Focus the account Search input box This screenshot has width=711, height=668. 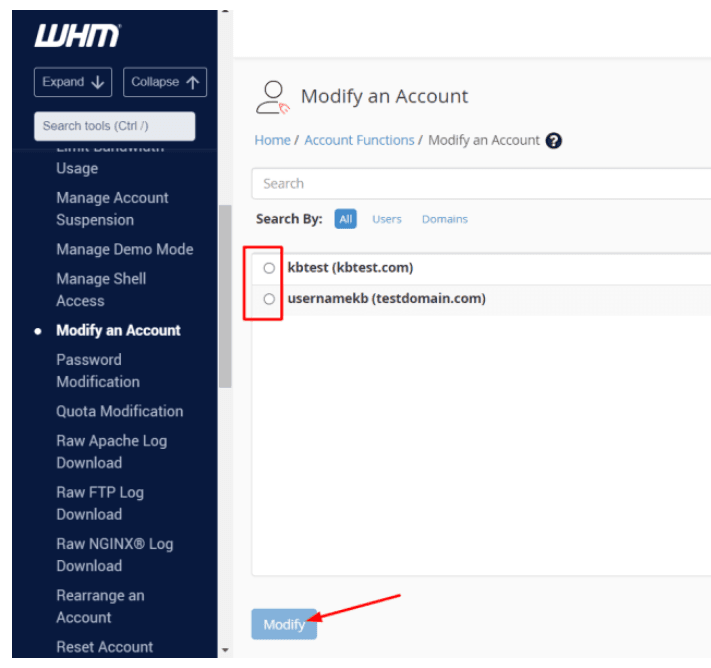(480, 184)
